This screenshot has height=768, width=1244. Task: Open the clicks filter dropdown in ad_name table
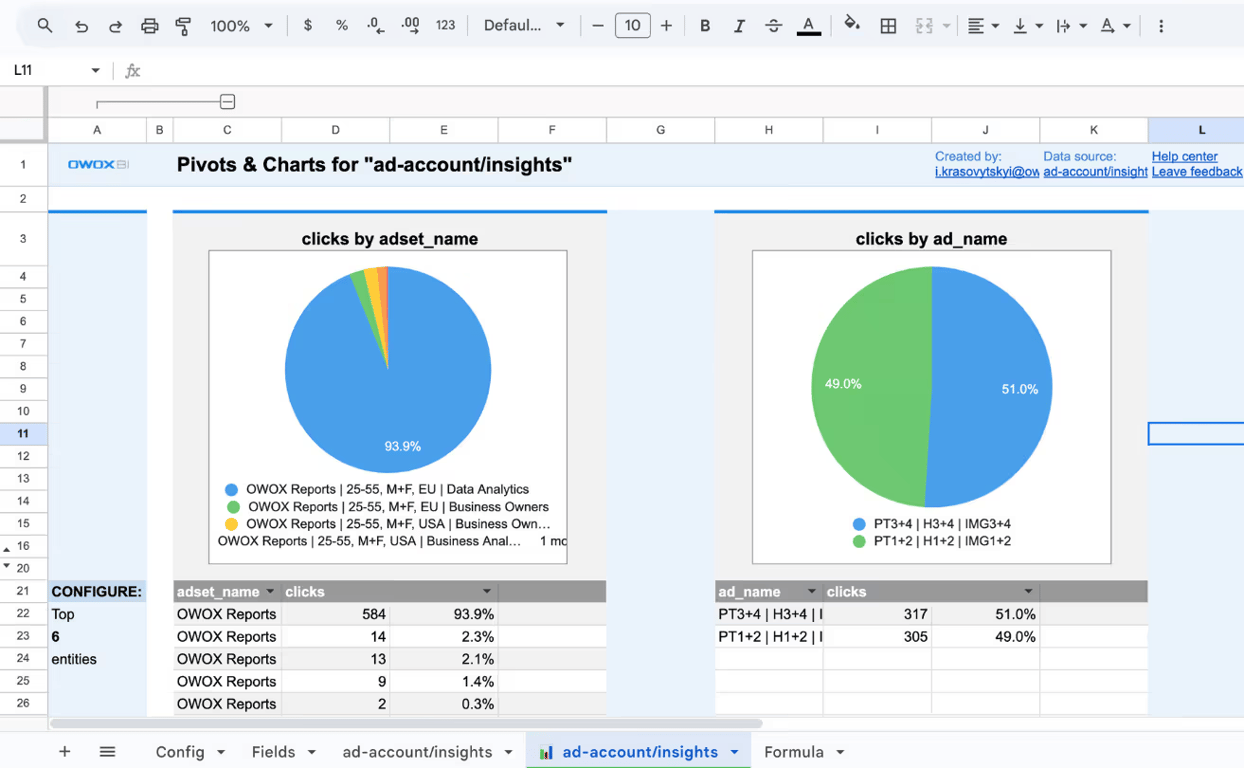click(x=1028, y=592)
